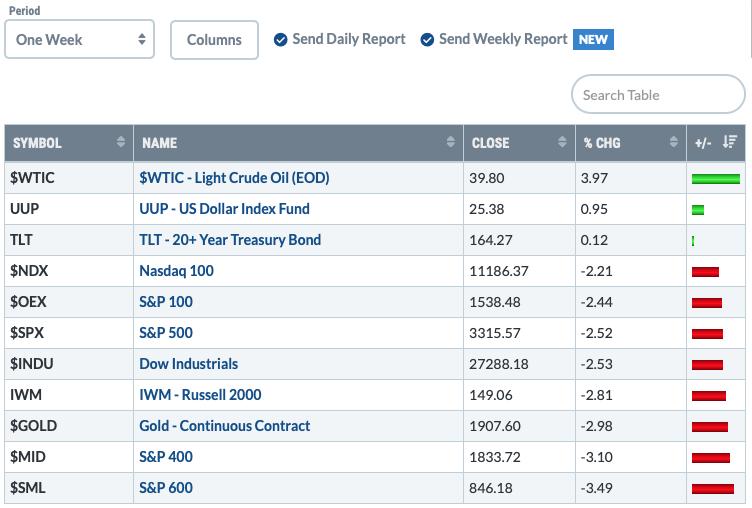Click the small green bar for UUP
Image resolution: width=752 pixels, height=508 pixels.
point(698,210)
